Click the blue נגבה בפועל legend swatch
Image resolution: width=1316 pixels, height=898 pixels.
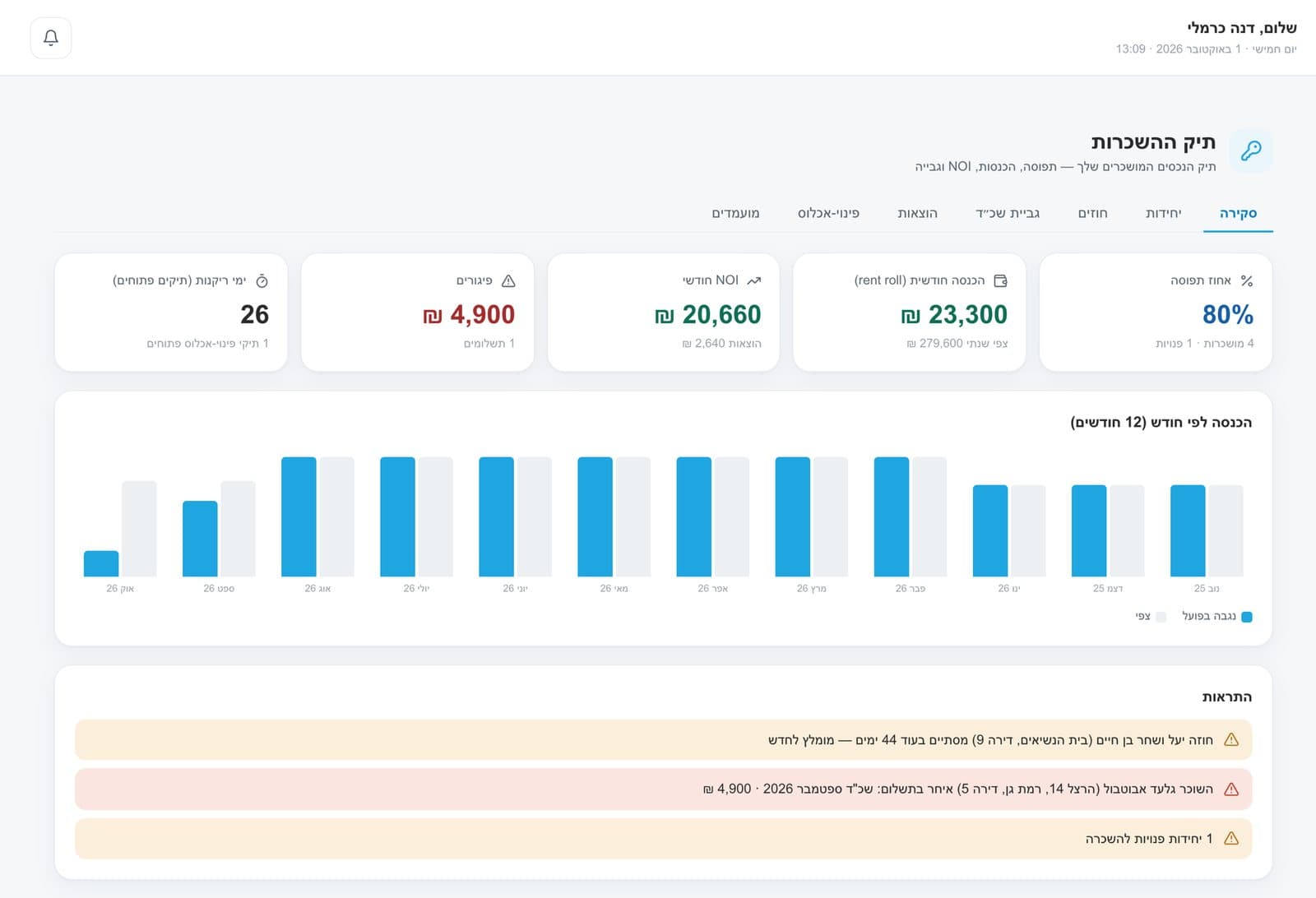pos(1247,617)
